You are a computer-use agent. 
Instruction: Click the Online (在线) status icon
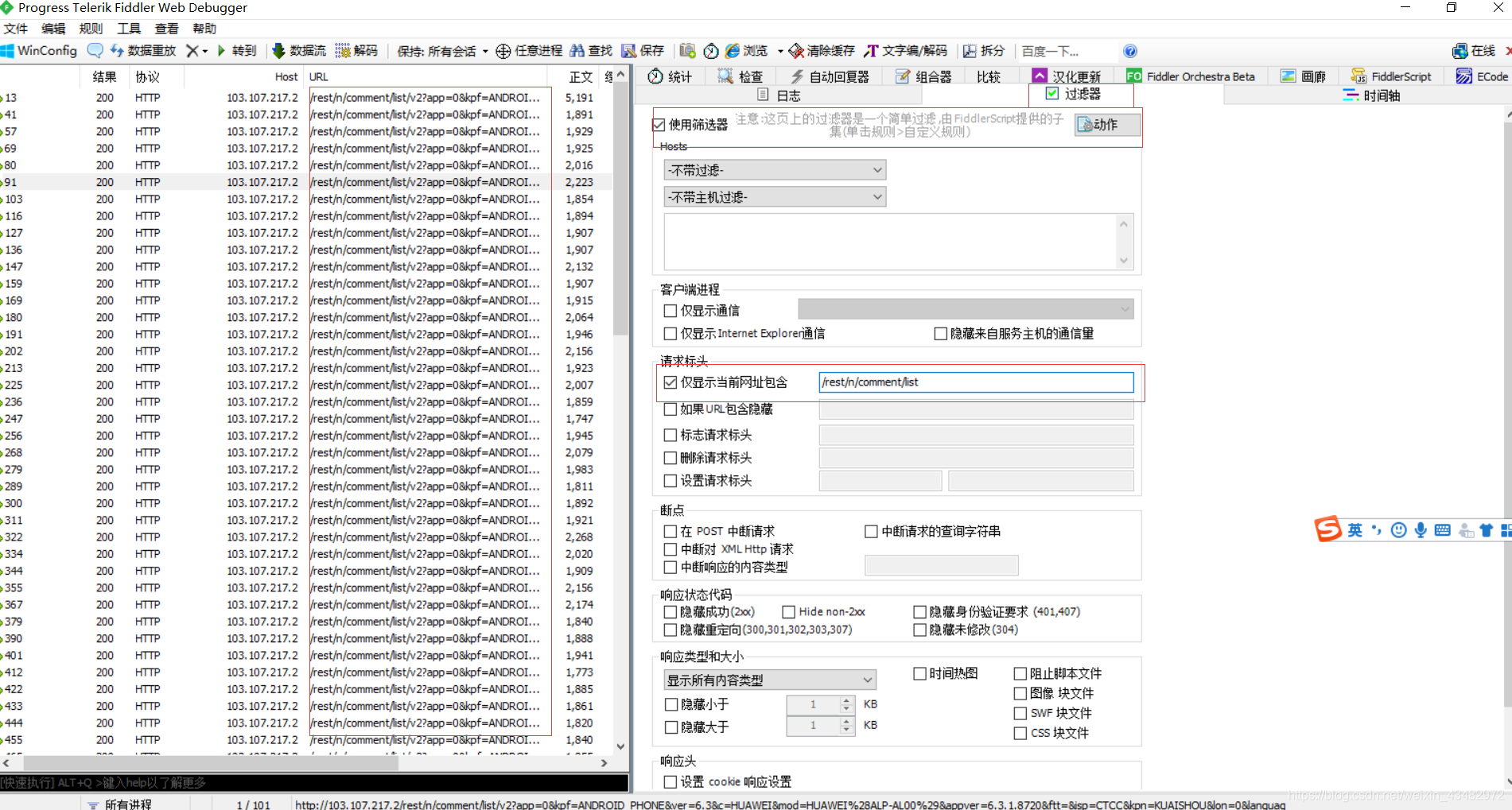(1460, 51)
